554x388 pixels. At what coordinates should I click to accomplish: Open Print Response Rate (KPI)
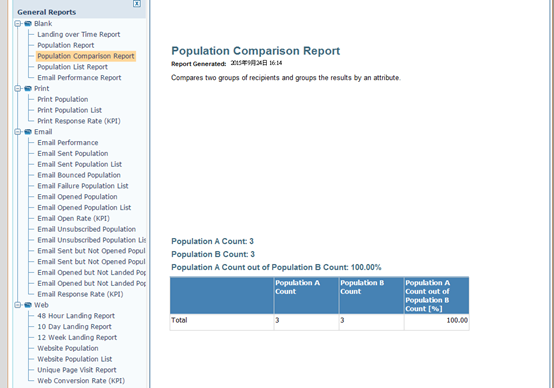tap(79, 121)
